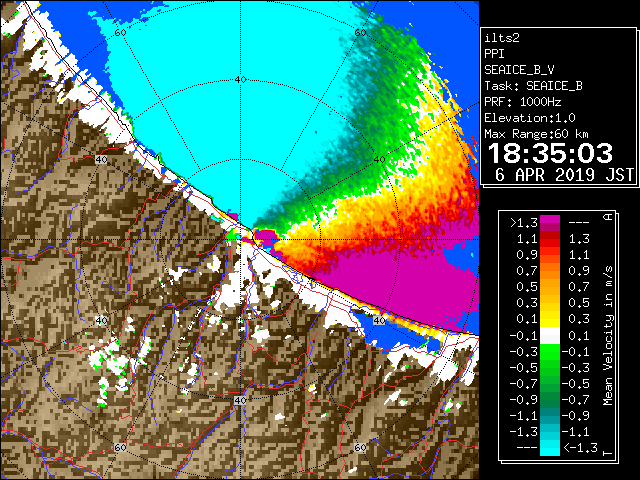Pick the white near-zero swatch in the color bar
Screen dimensions: 640x480
click(550, 336)
